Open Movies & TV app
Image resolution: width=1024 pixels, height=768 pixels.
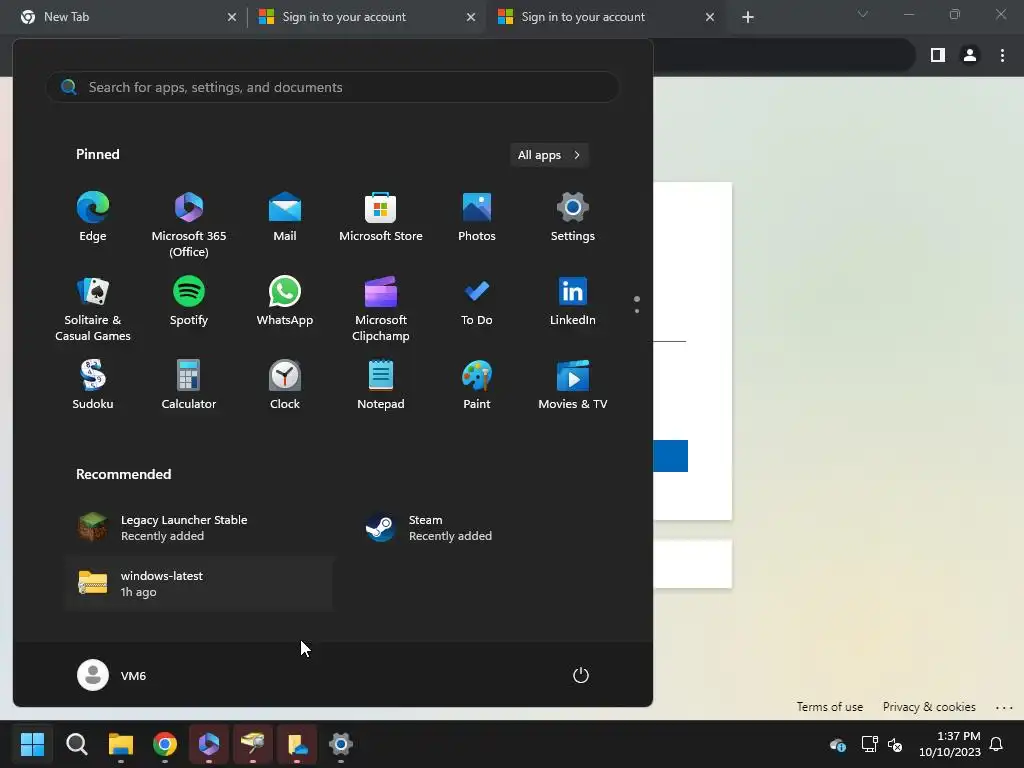tap(573, 385)
